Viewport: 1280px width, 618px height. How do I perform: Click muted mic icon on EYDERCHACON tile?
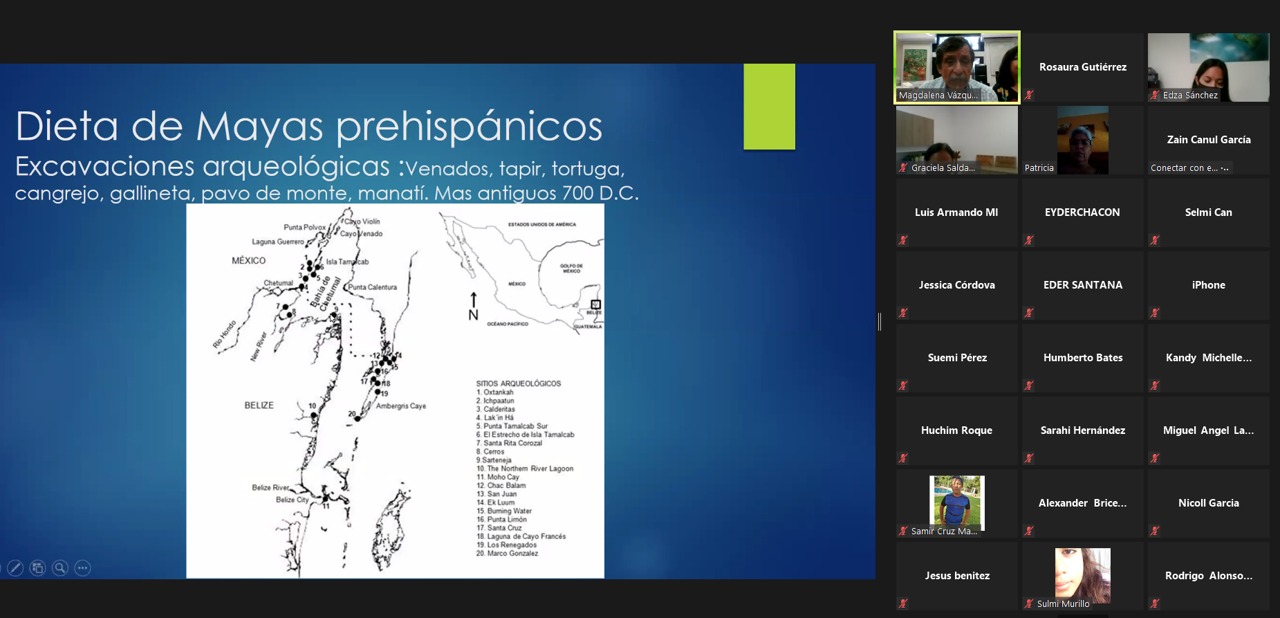pyautogui.click(x=1029, y=240)
